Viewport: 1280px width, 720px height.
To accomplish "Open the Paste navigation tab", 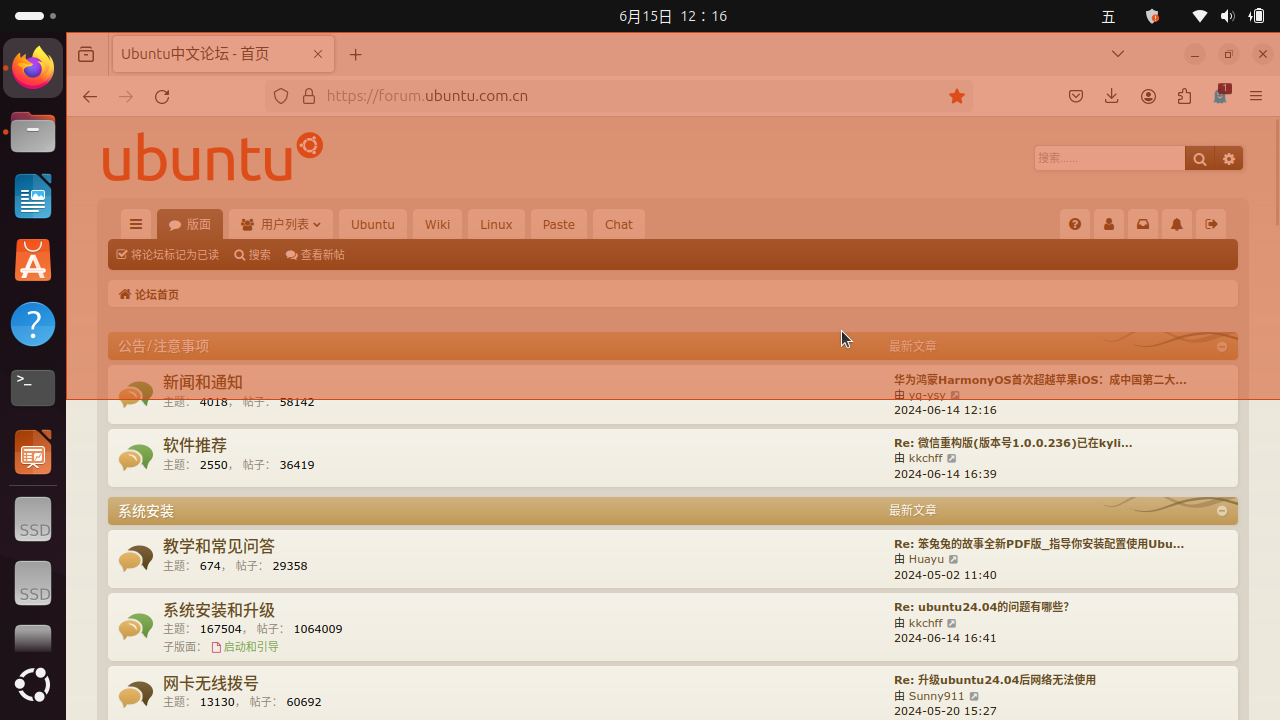I will pyautogui.click(x=559, y=224).
